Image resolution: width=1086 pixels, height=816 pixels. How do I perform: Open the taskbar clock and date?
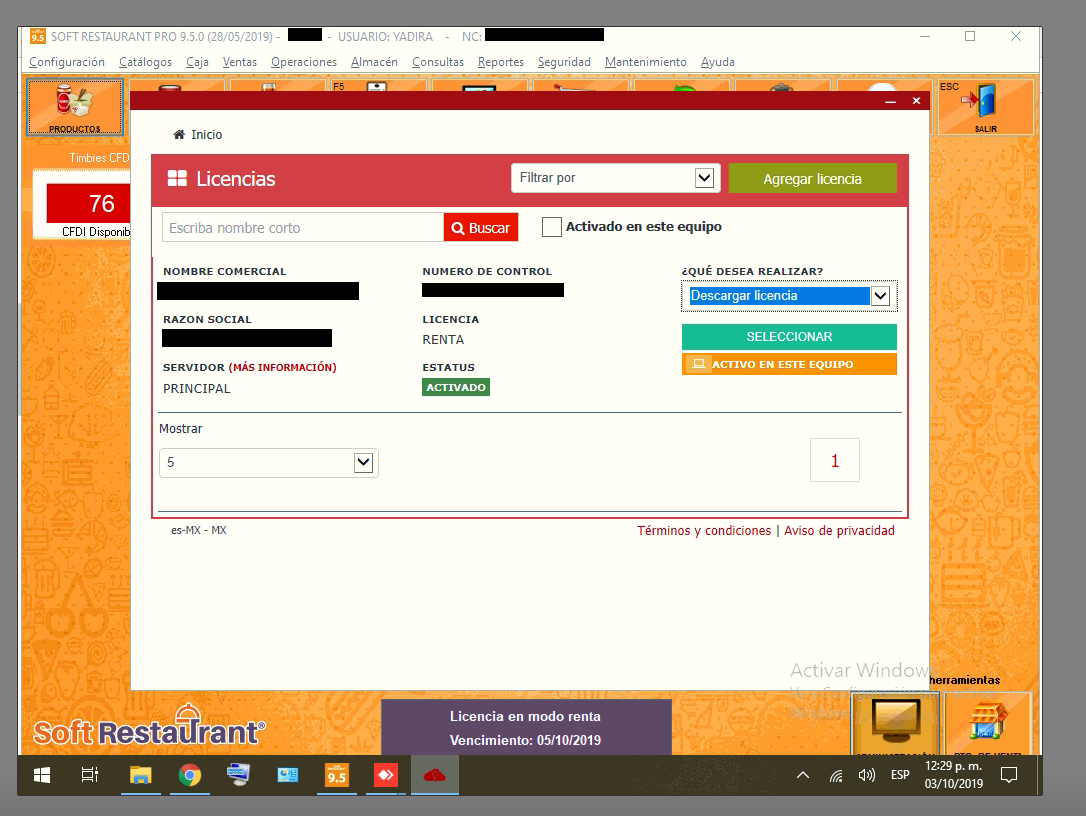(954, 775)
